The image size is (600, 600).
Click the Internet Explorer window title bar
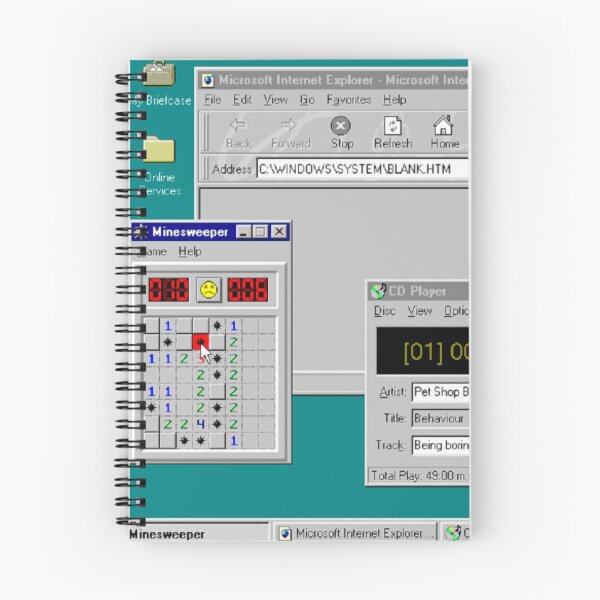pos(334,80)
